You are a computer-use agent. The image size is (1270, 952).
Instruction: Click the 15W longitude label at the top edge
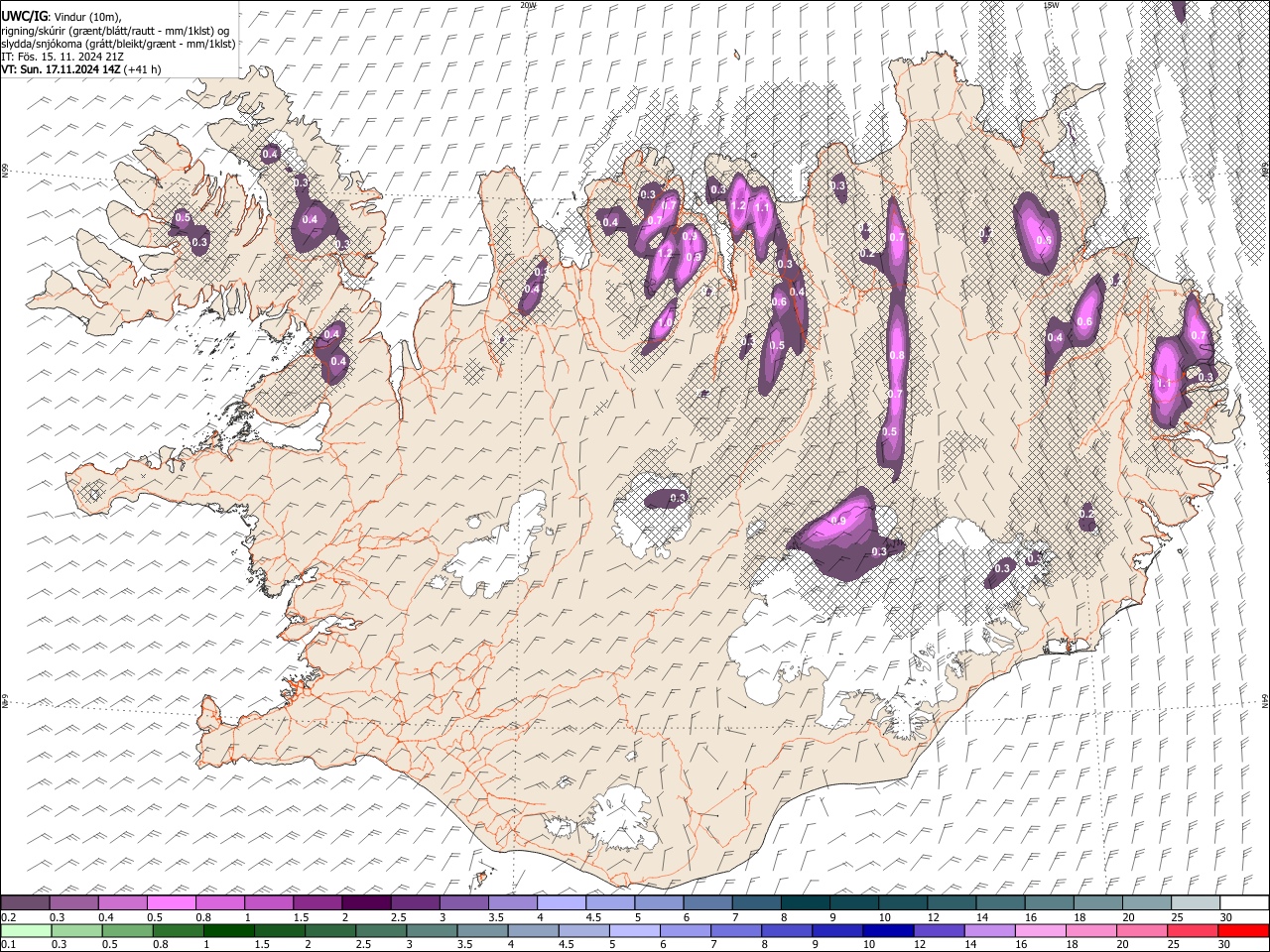1052,5
